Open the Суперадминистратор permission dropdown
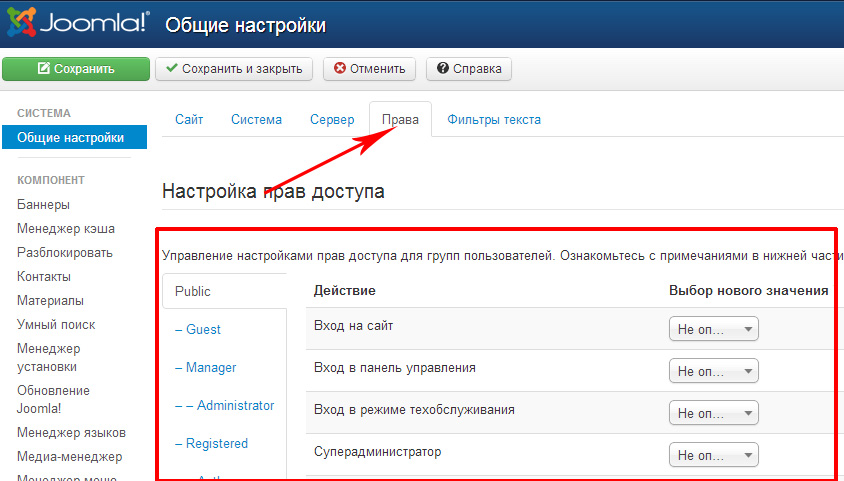Viewport: 844px width, 481px height. (713, 455)
